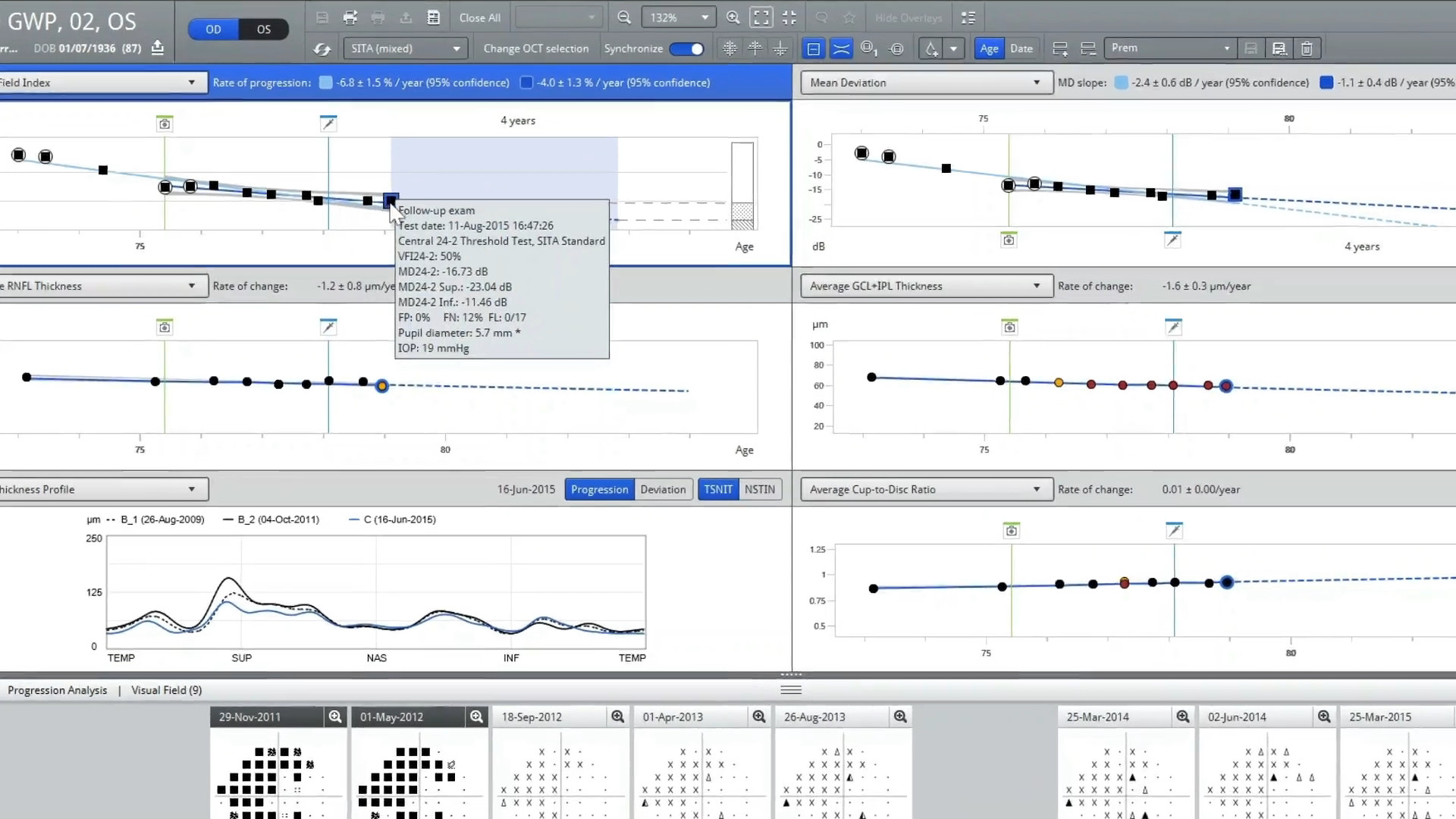The image size is (1456, 819).
Task: Open the annotation droplet color picker
Action: [x=954, y=48]
